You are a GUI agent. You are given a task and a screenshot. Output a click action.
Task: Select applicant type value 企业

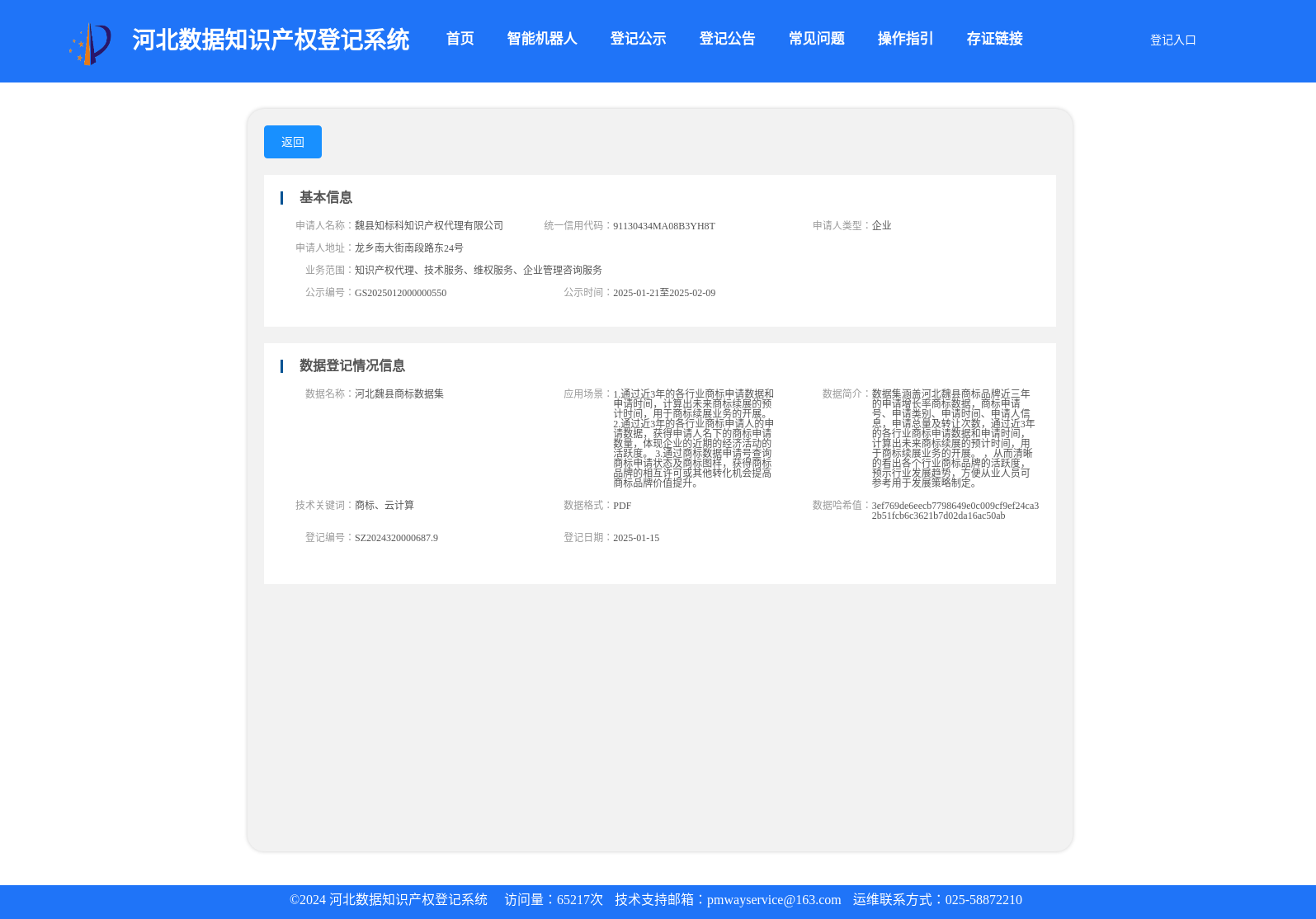pyautogui.click(x=881, y=225)
